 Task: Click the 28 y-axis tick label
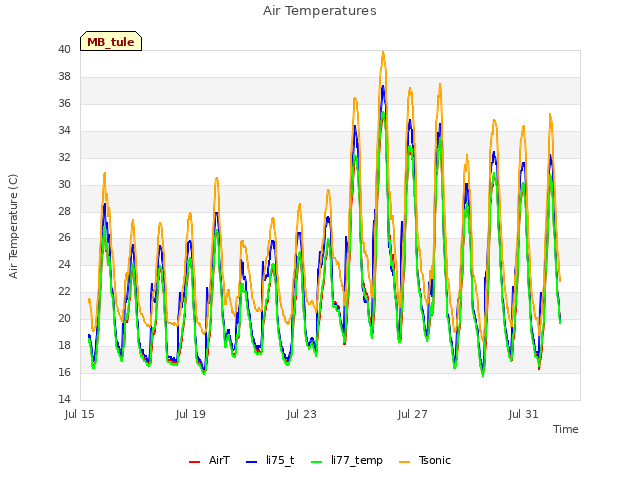pyautogui.click(x=64, y=211)
